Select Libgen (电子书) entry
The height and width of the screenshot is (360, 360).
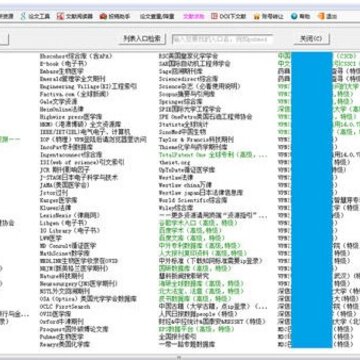pyautogui.click(x=63, y=223)
